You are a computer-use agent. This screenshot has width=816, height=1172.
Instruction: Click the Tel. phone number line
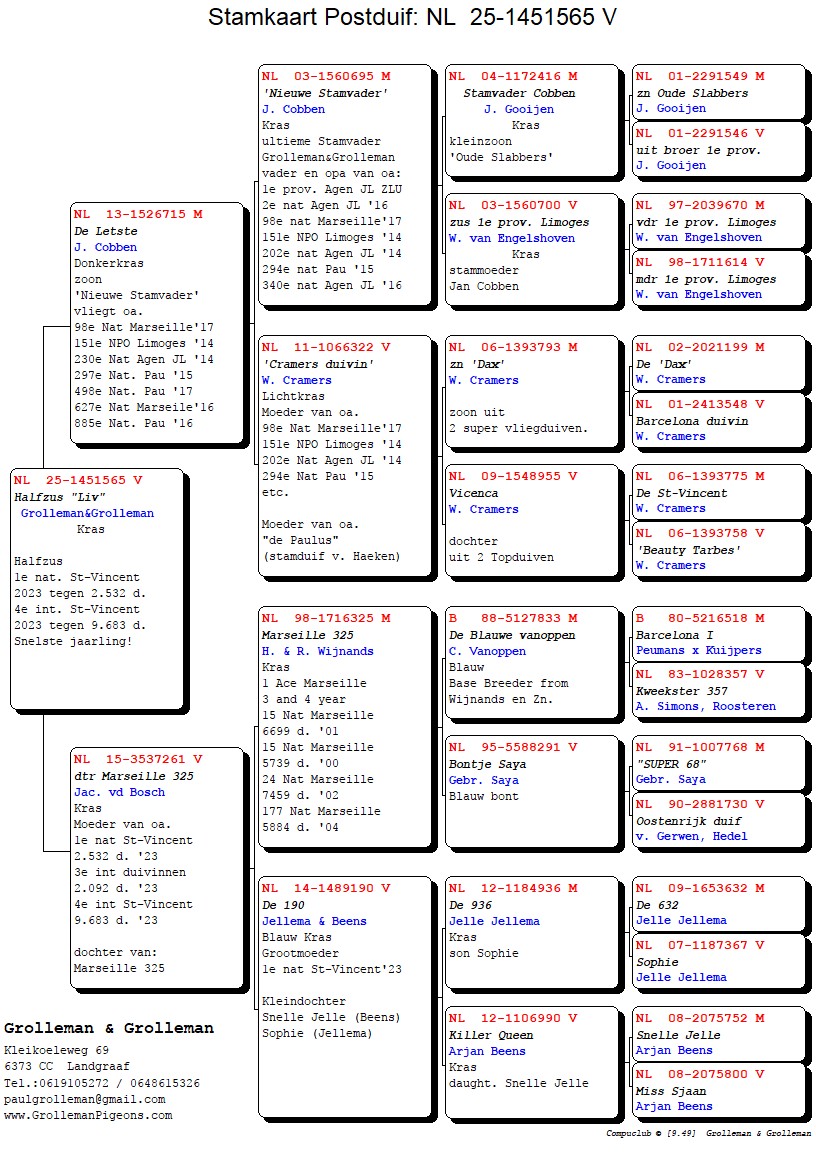click(101, 1083)
